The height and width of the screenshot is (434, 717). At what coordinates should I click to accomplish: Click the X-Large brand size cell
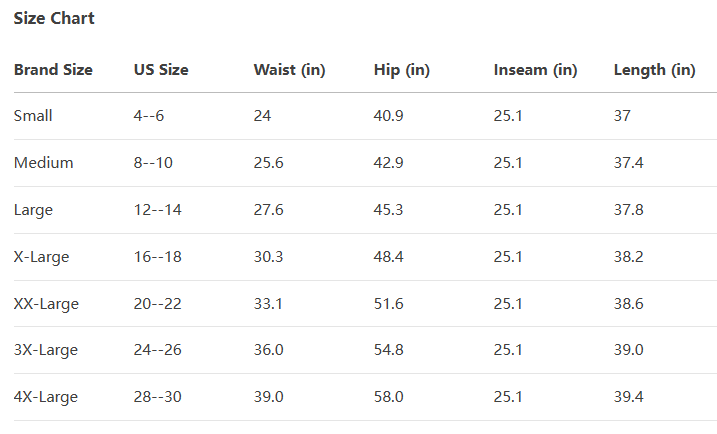41,257
